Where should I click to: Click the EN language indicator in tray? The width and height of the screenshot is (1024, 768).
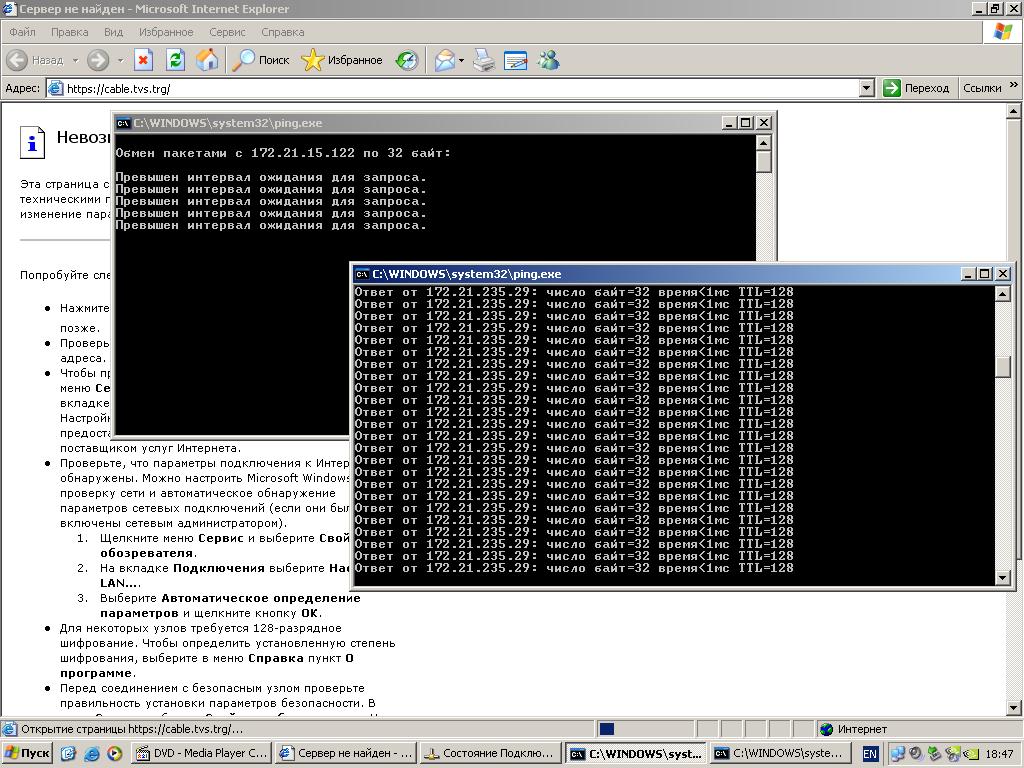(x=870, y=753)
